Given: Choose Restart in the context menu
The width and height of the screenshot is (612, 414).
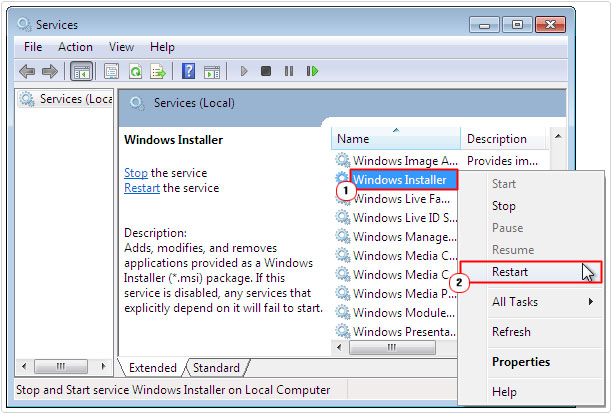Looking at the screenshot, I should 531,272.
